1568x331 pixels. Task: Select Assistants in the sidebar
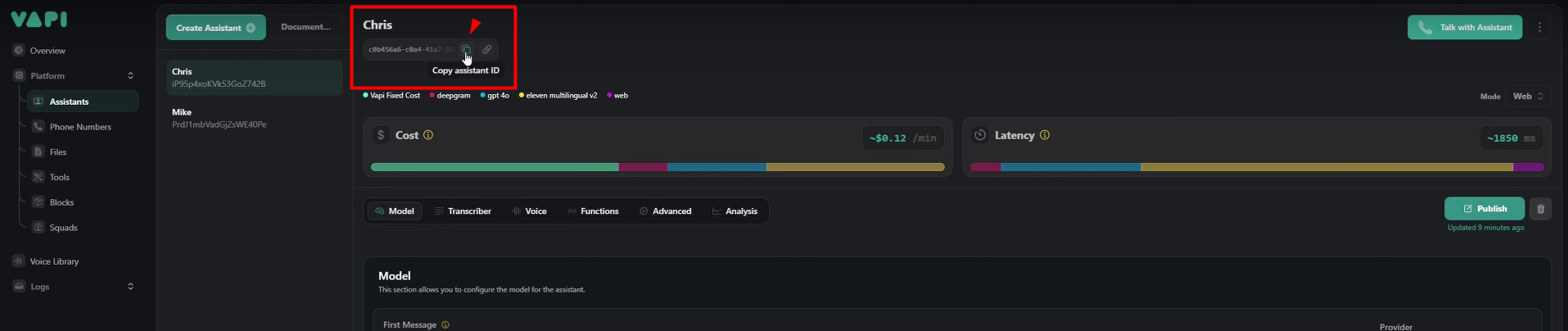tap(83, 102)
